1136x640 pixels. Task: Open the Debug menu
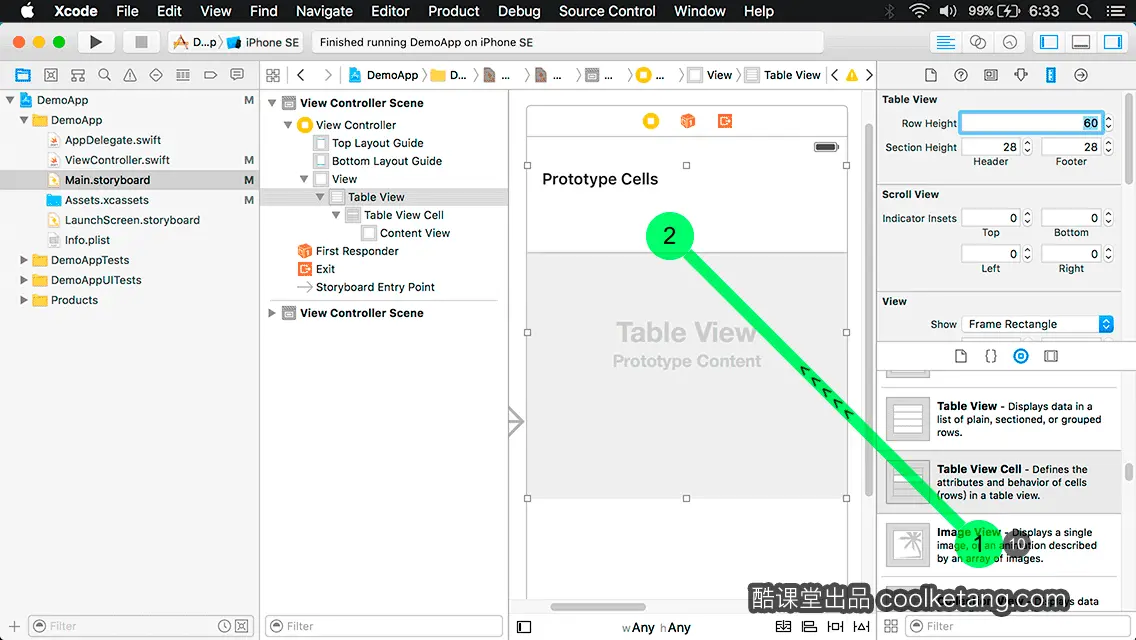pyautogui.click(x=519, y=11)
